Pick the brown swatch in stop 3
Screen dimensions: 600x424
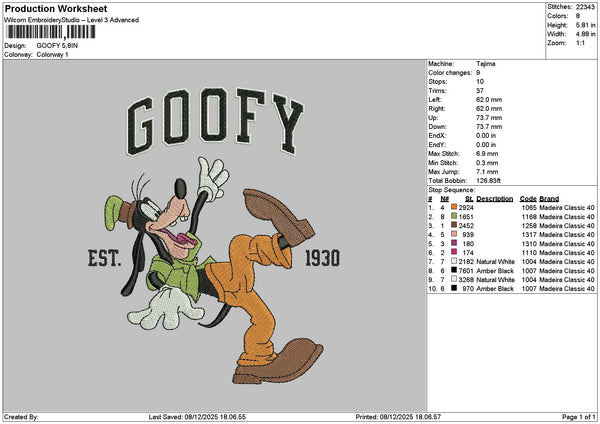[454, 224]
